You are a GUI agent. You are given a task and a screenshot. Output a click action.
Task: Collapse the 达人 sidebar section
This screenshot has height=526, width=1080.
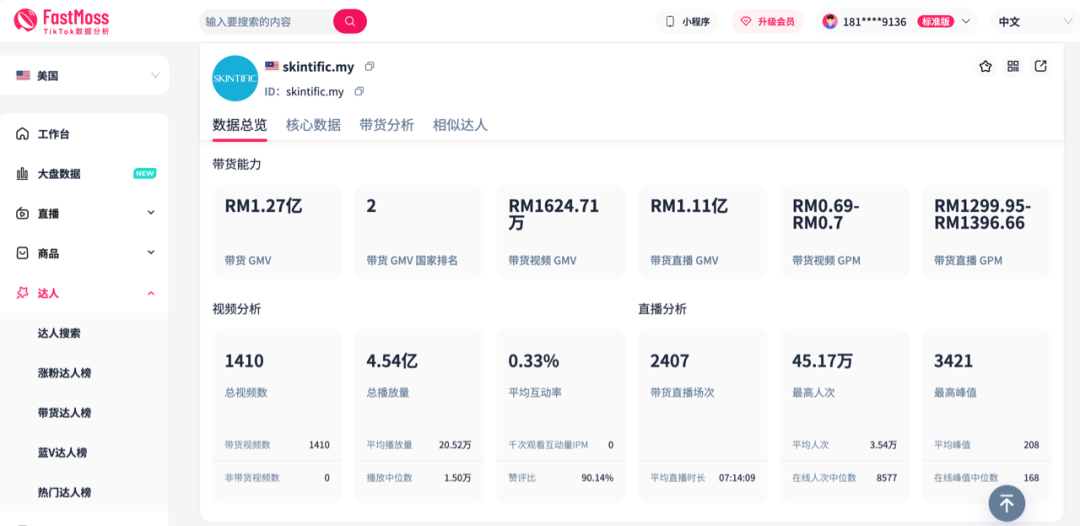[85, 293]
